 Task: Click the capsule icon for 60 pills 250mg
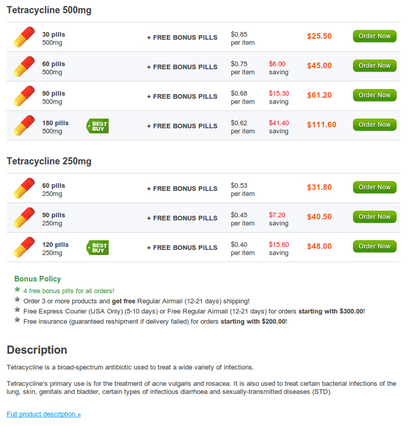point(24,188)
